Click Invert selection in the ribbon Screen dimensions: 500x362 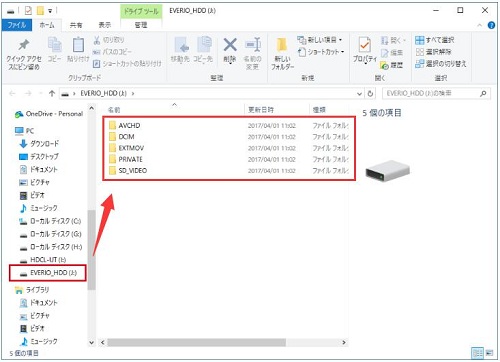441,63
